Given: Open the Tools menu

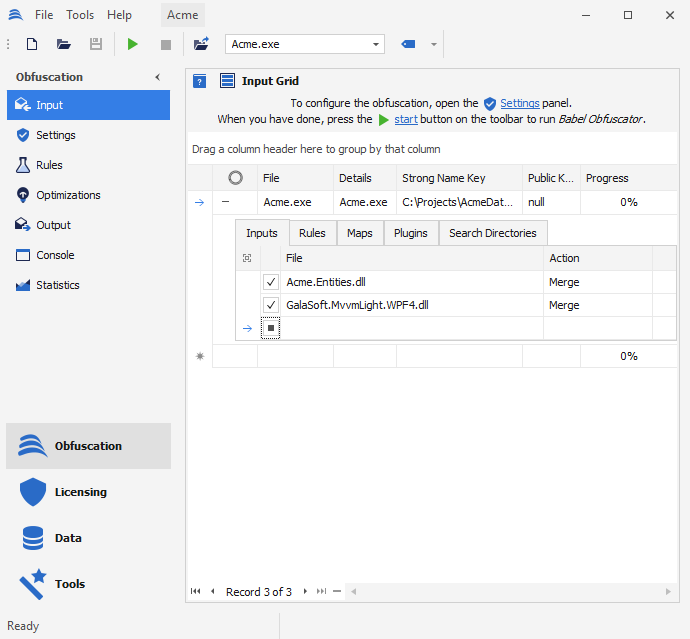Looking at the screenshot, I should (80, 15).
